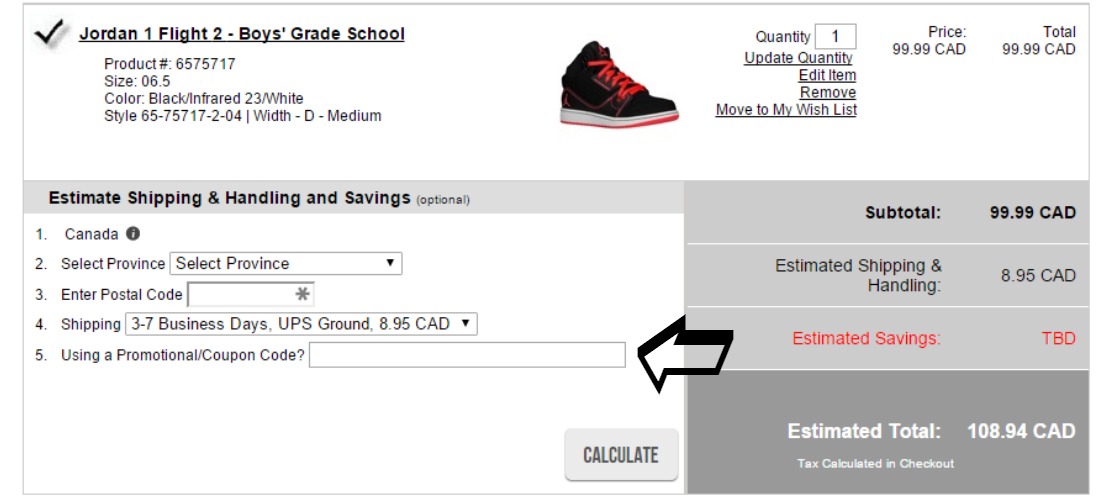Move item to My Wish List
Viewport: 1110px width, 500px height.
(x=786, y=110)
